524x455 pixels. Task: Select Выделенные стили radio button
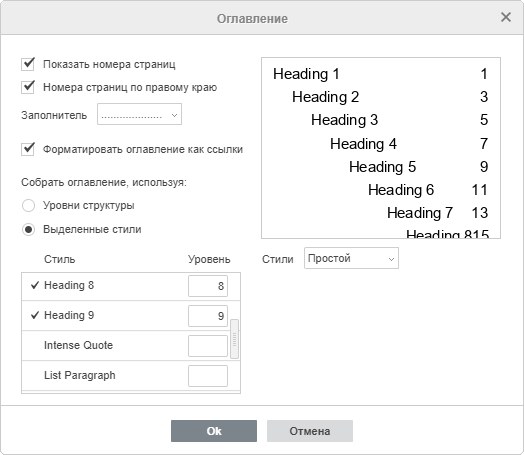click(x=28, y=230)
